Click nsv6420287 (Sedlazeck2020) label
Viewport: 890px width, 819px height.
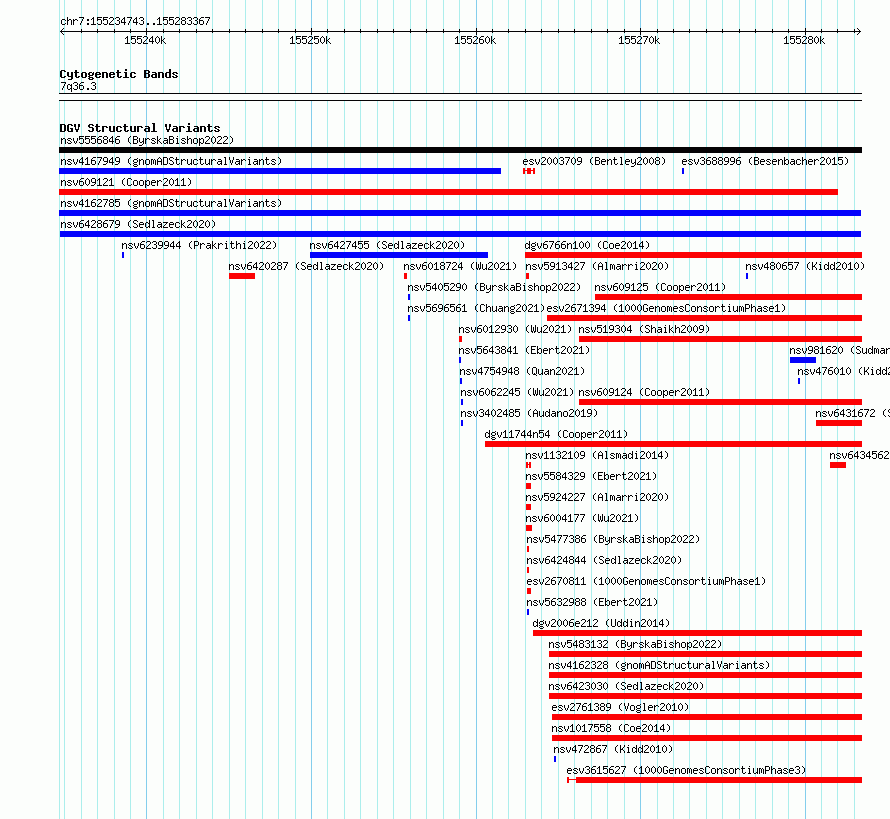pyautogui.click(x=306, y=266)
